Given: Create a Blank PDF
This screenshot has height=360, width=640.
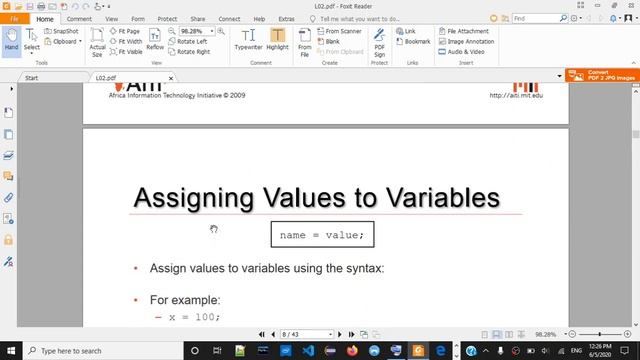Looking at the screenshot, I should pyautogui.click(x=329, y=41).
